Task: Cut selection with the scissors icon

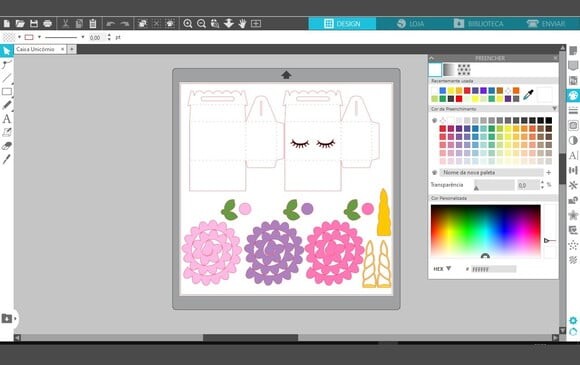Action: coord(65,24)
